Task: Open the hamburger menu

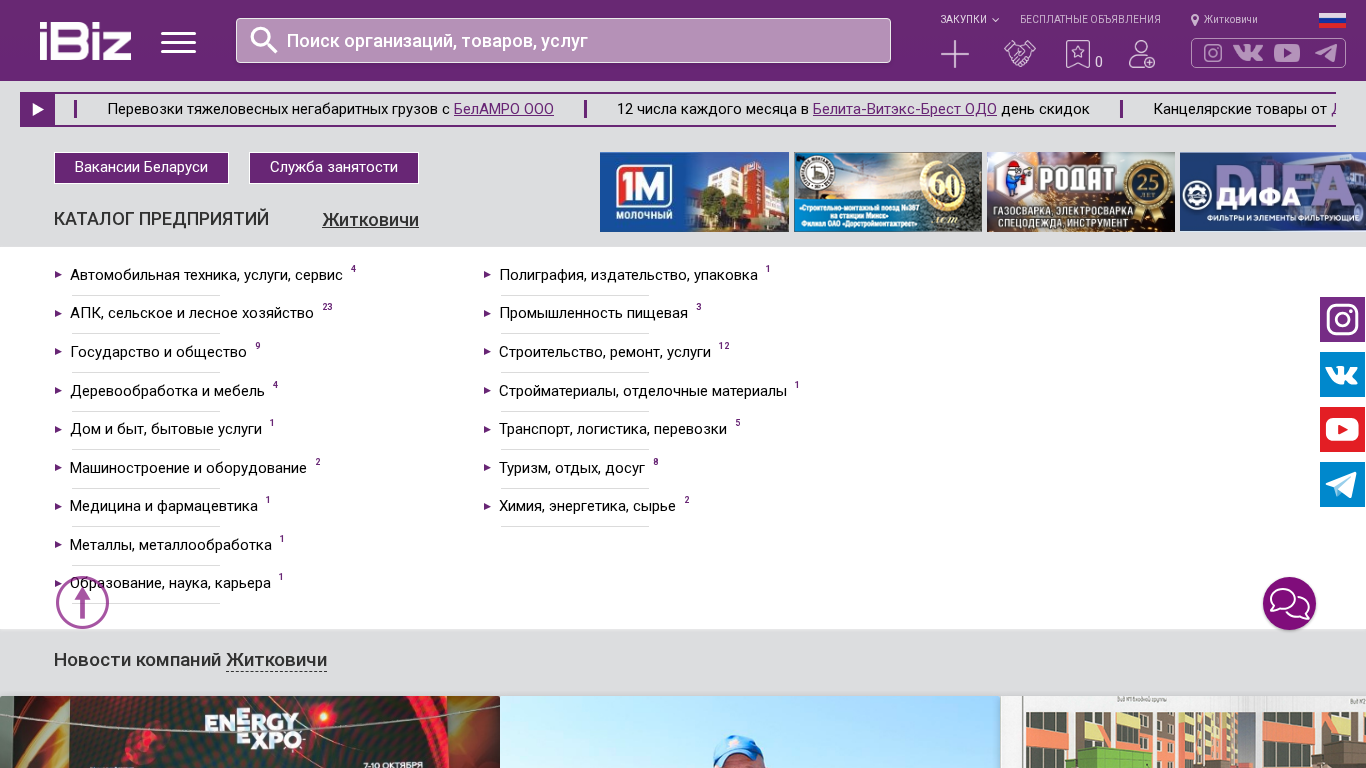Action: point(178,42)
